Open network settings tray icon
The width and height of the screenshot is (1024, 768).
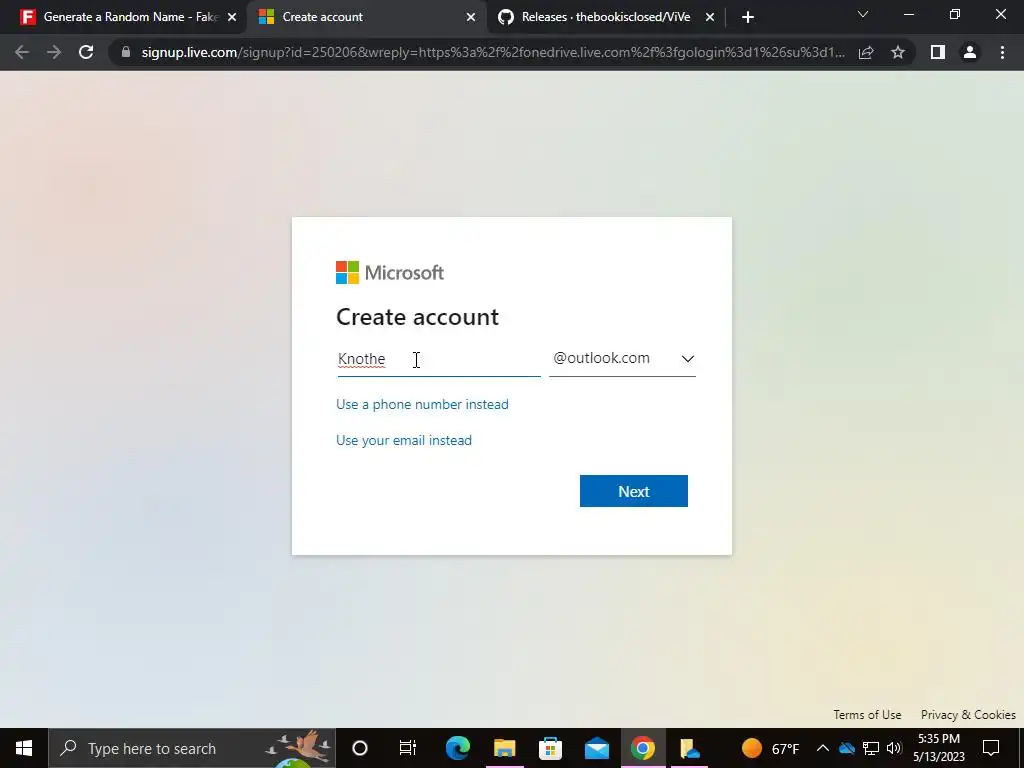point(871,748)
